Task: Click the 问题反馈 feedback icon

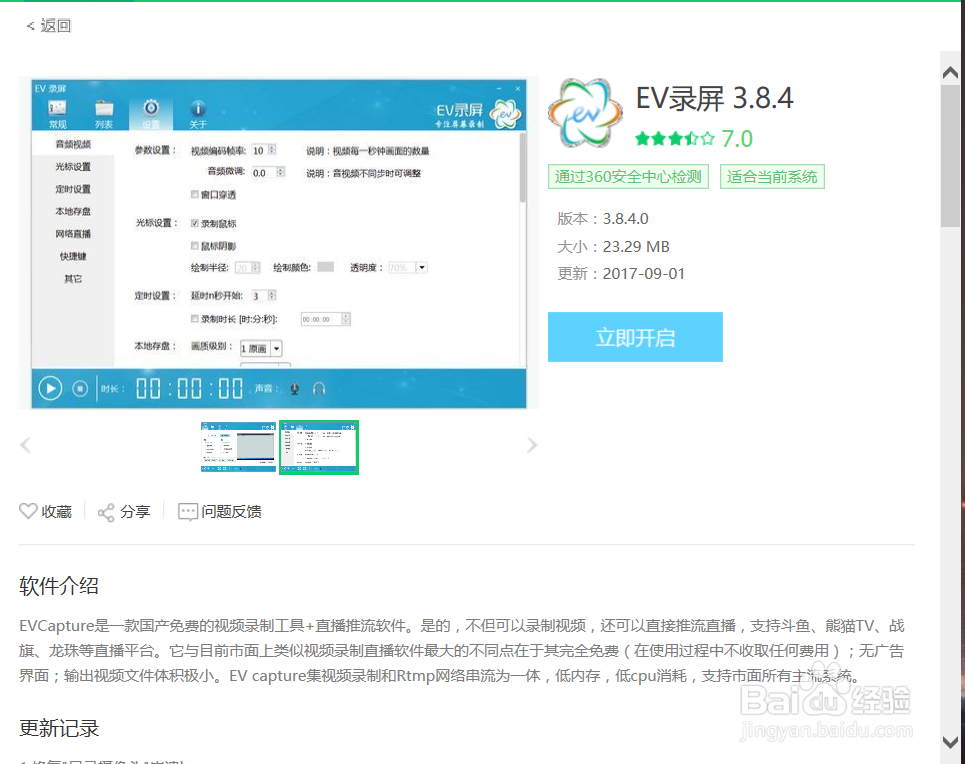Action: 188,511
